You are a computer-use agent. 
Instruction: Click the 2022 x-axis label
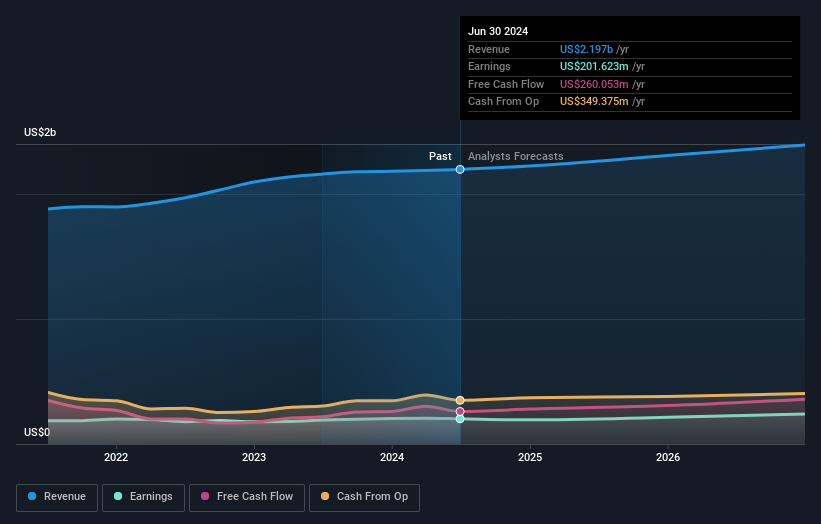116,458
